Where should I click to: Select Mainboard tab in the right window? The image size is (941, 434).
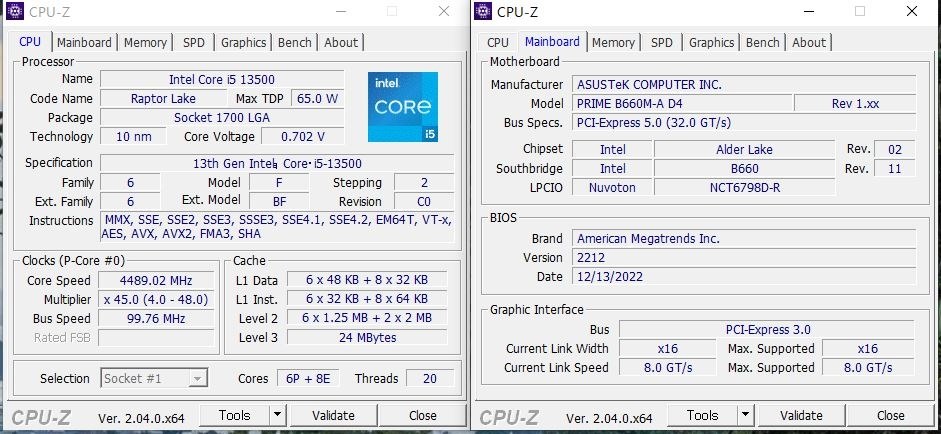(552, 41)
